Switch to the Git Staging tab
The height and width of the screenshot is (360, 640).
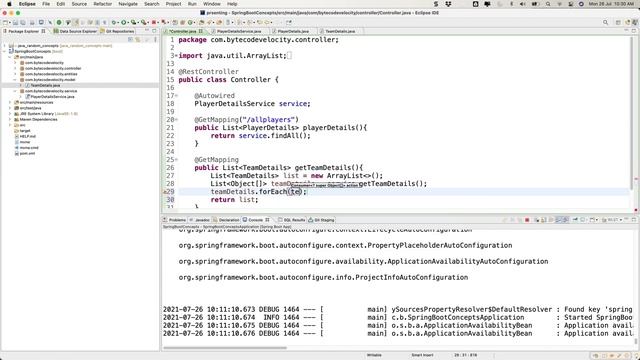pyautogui.click(x=321, y=220)
